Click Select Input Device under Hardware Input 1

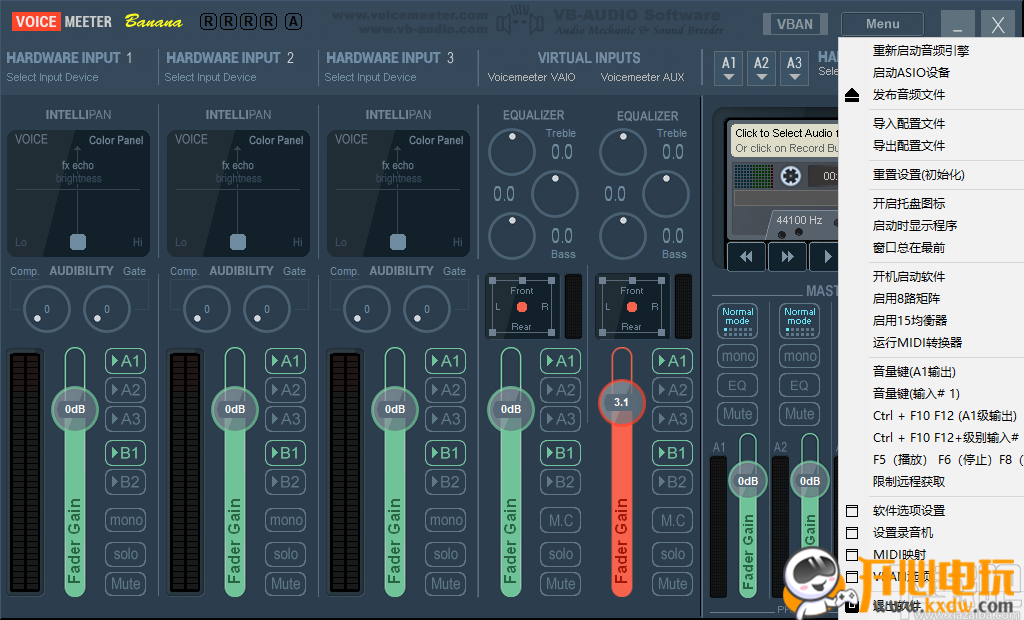point(52,77)
